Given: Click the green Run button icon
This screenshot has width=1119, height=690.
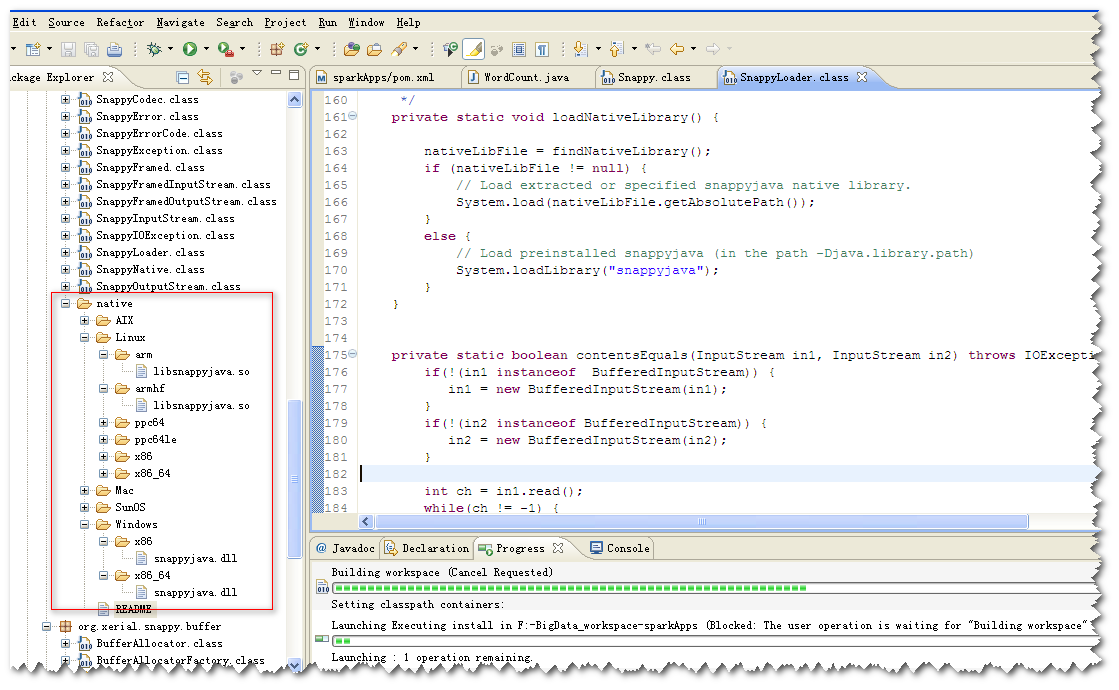Looking at the screenshot, I should click(x=189, y=48).
